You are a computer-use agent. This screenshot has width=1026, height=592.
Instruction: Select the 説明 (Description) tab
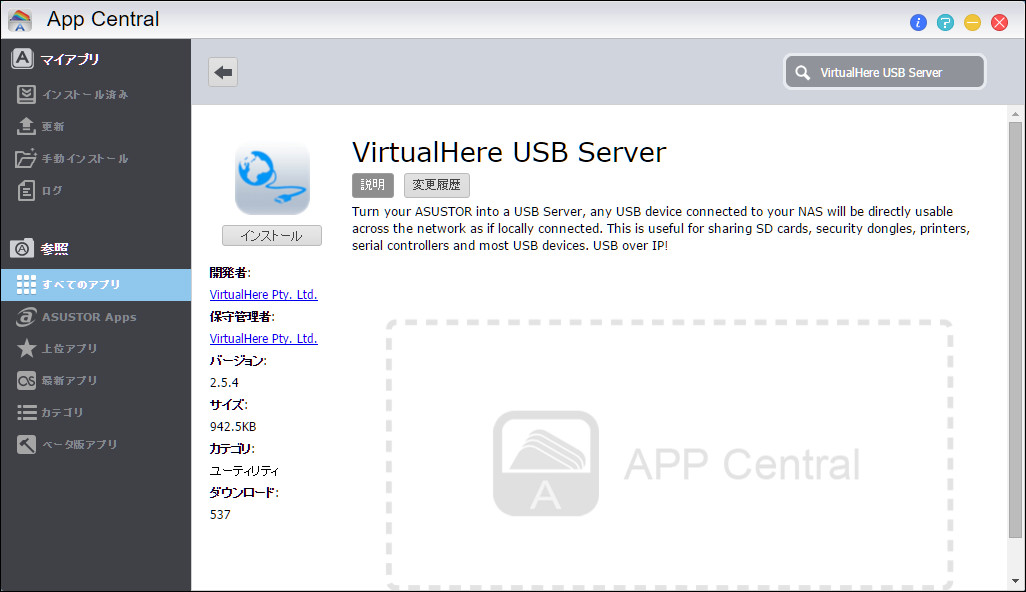click(372, 184)
